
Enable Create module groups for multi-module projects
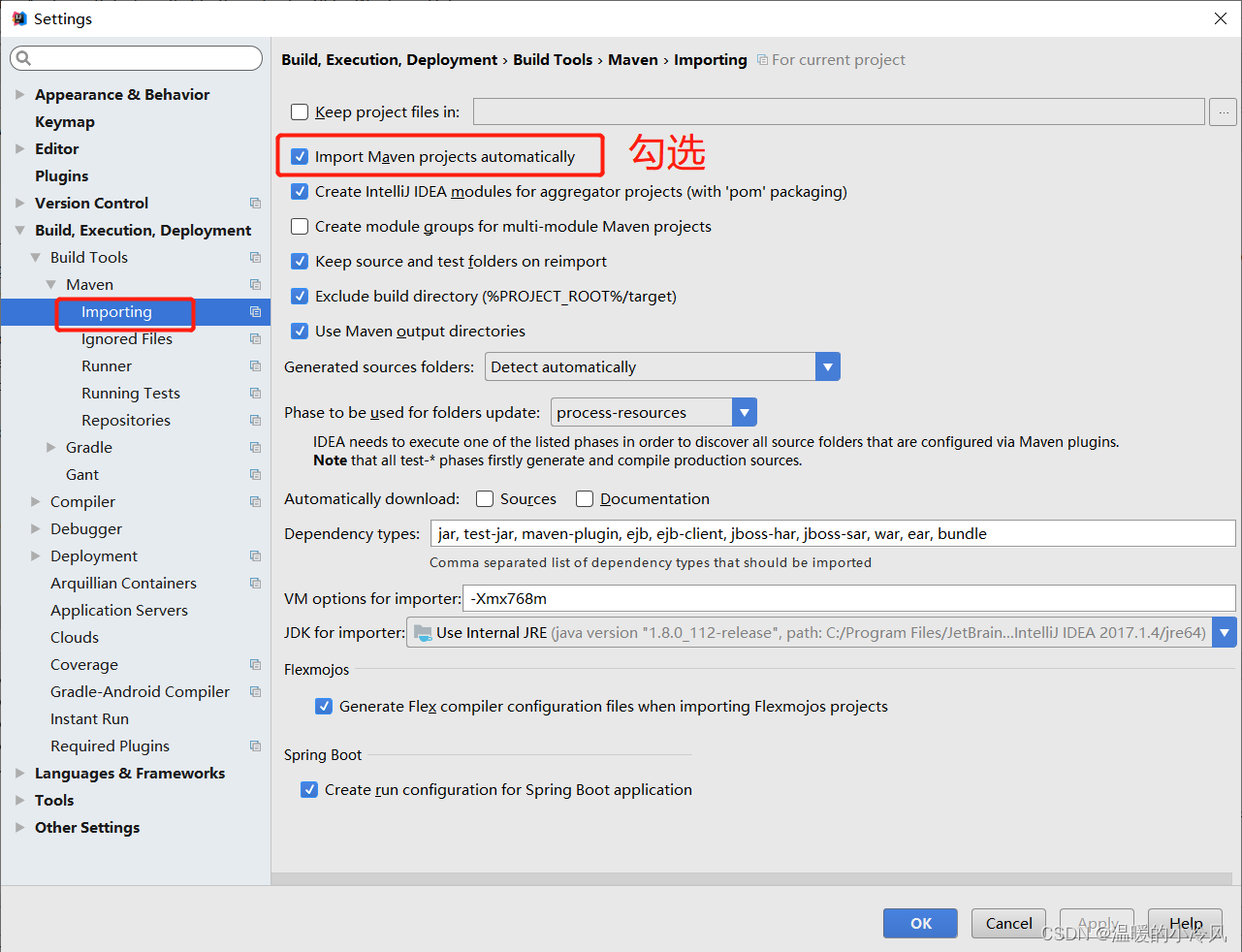click(x=300, y=227)
